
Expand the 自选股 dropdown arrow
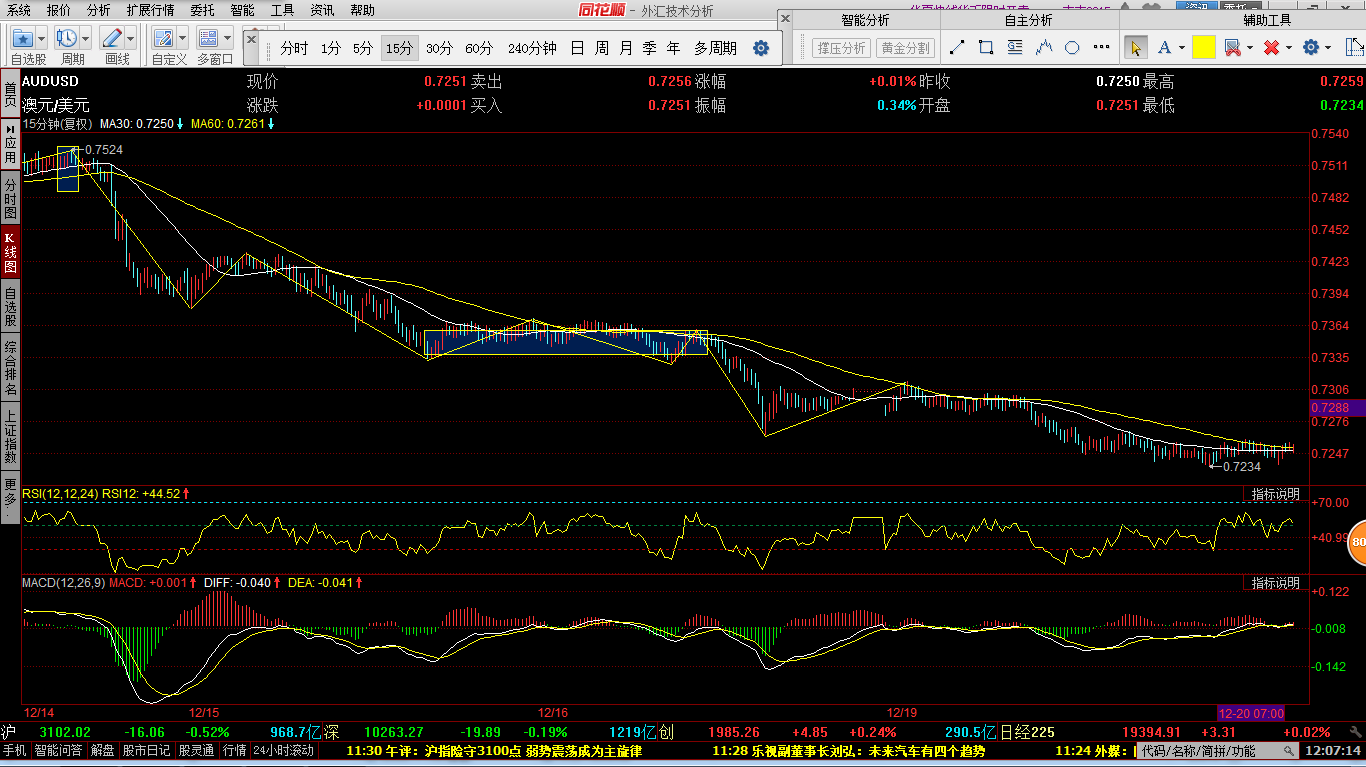pyautogui.click(x=41, y=38)
